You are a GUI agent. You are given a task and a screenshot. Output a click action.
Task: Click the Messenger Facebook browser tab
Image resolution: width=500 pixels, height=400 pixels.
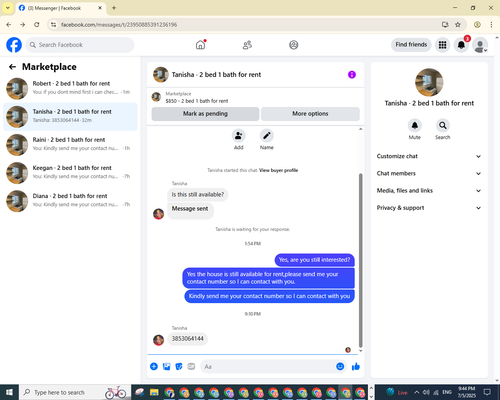coord(60,8)
